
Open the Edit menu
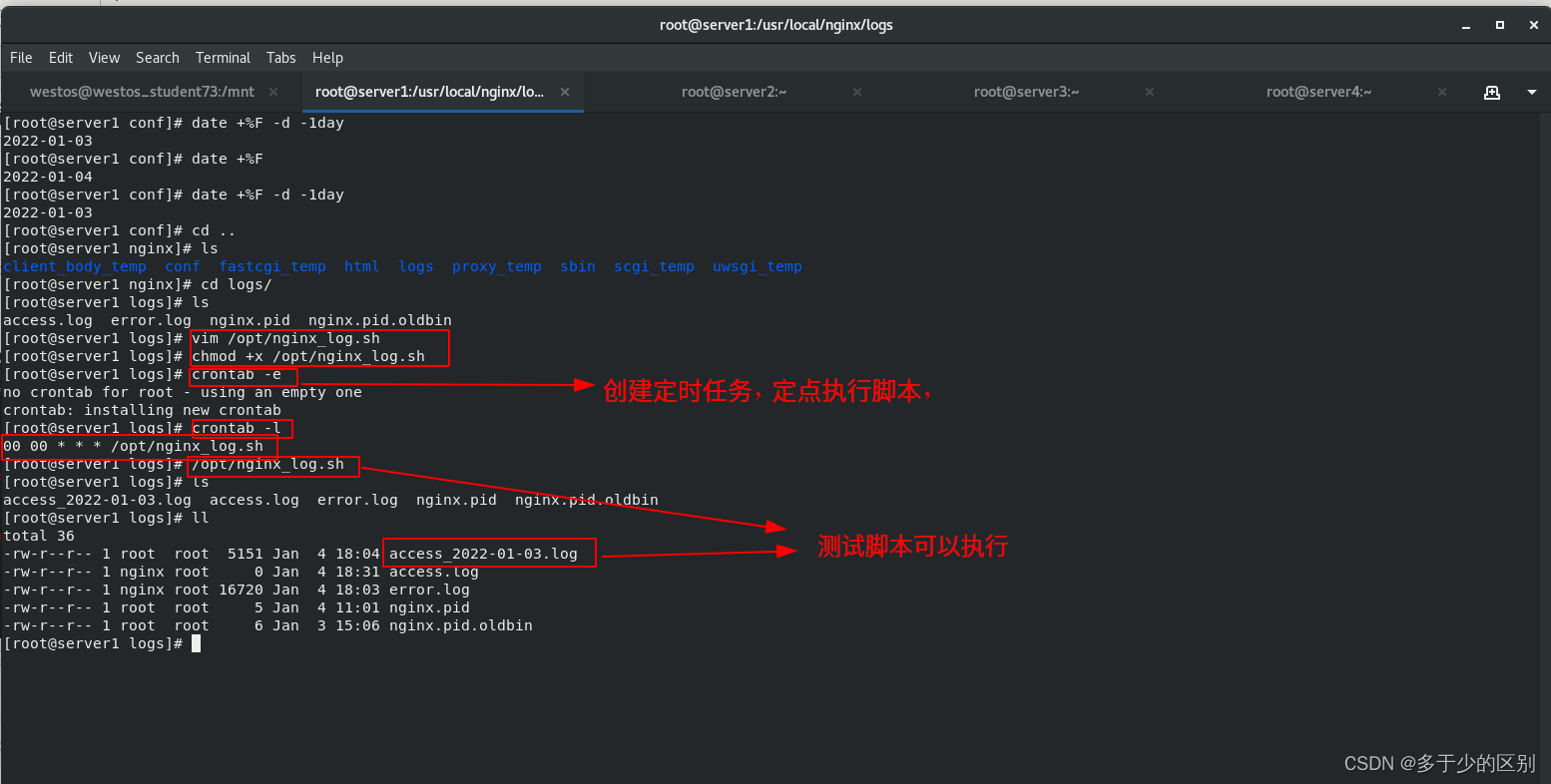click(61, 58)
